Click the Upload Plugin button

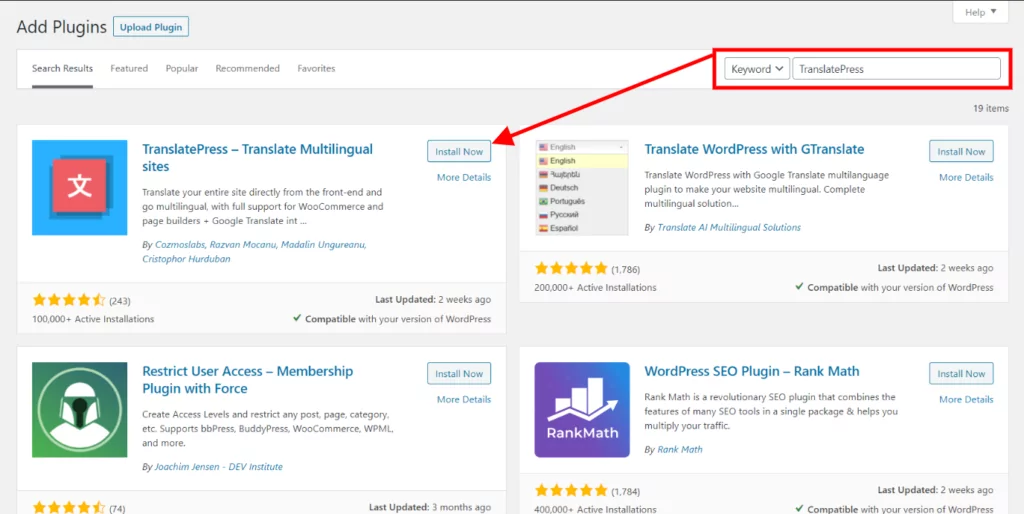[x=151, y=27]
